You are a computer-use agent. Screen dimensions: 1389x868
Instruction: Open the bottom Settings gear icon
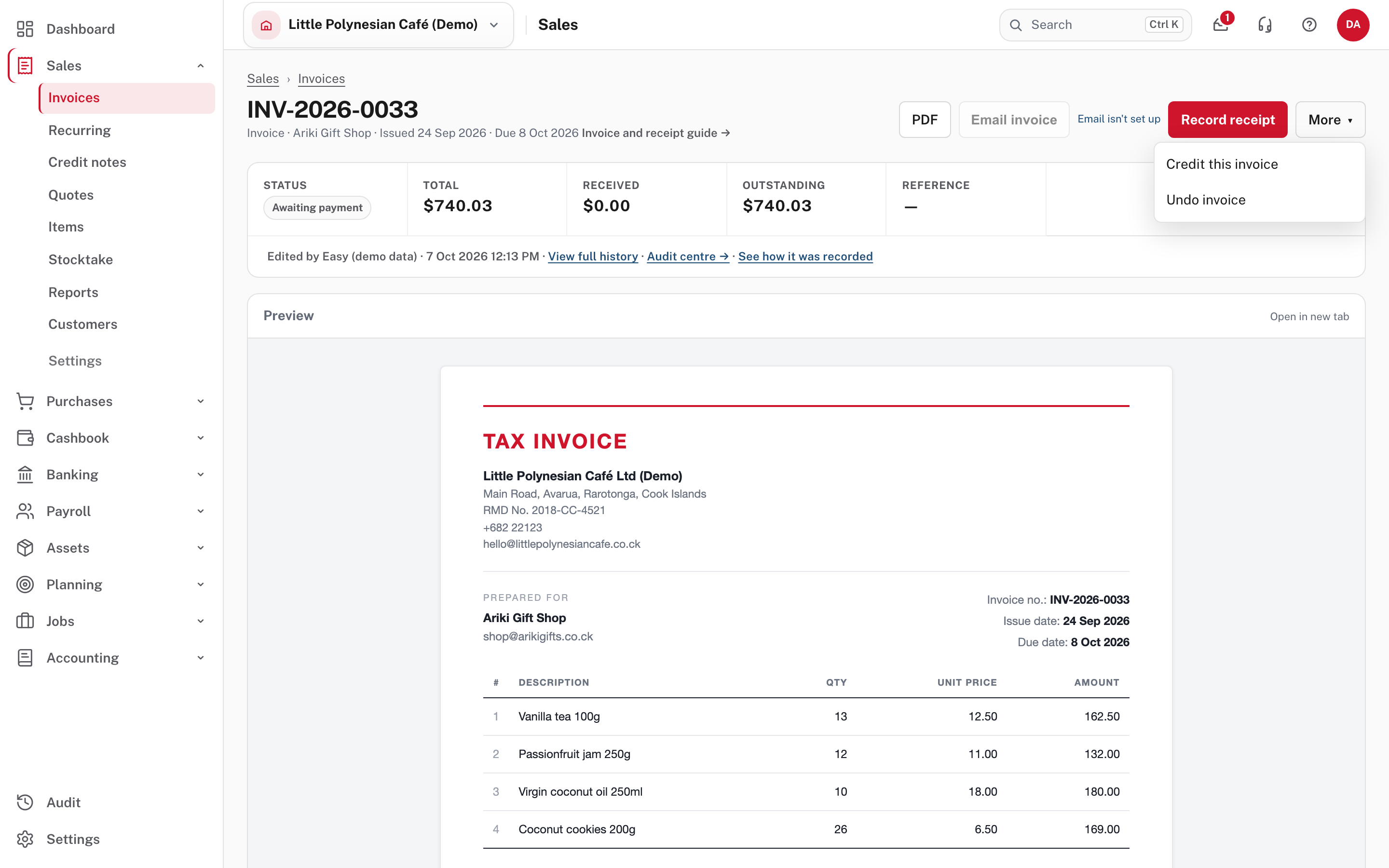pos(25,839)
